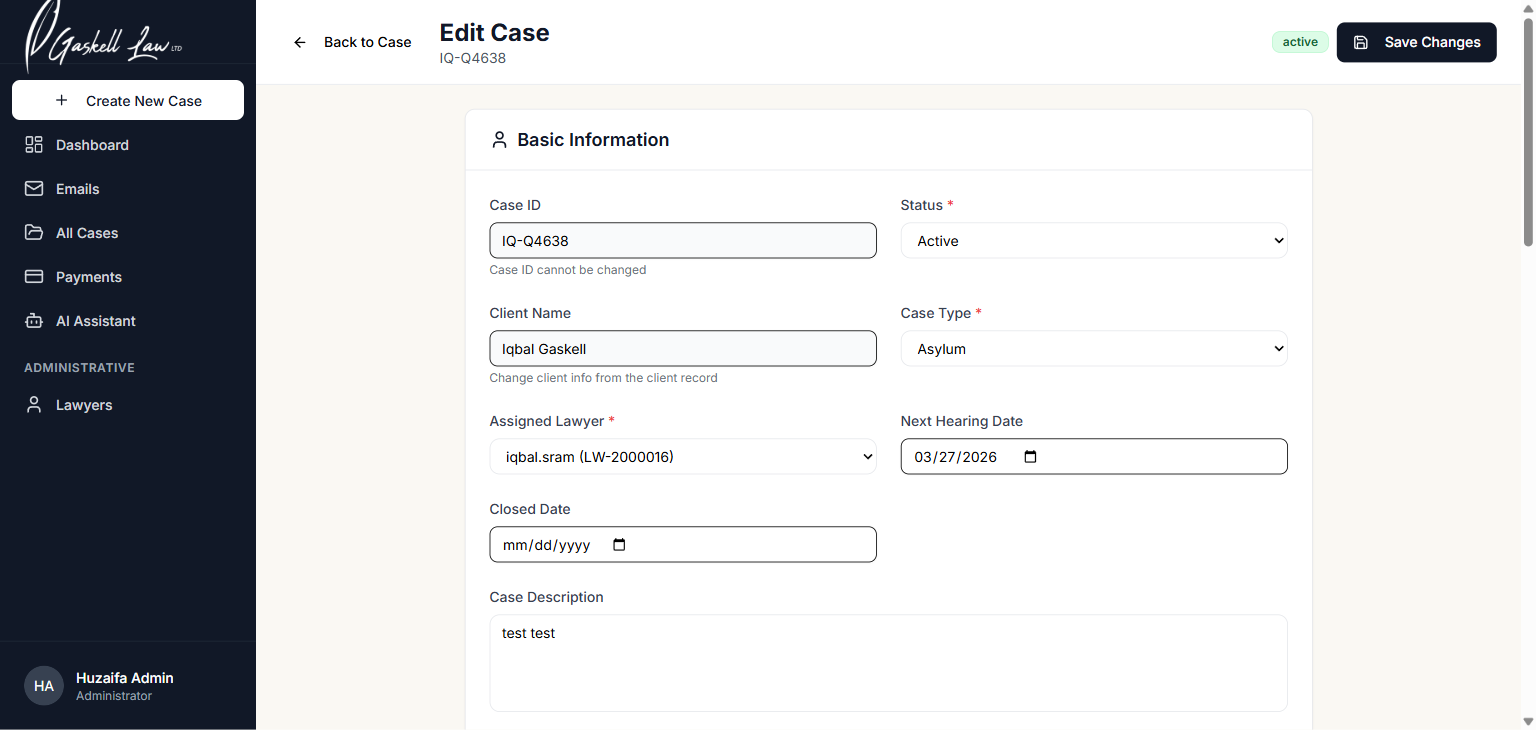Click inside the Case Description text area
This screenshot has width=1536, height=730.
click(x=888, y=662)
